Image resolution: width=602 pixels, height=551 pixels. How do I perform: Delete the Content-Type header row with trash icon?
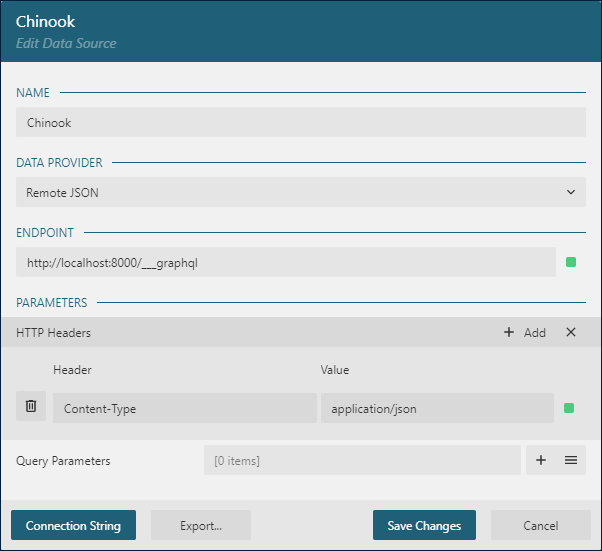pos(31,407)
